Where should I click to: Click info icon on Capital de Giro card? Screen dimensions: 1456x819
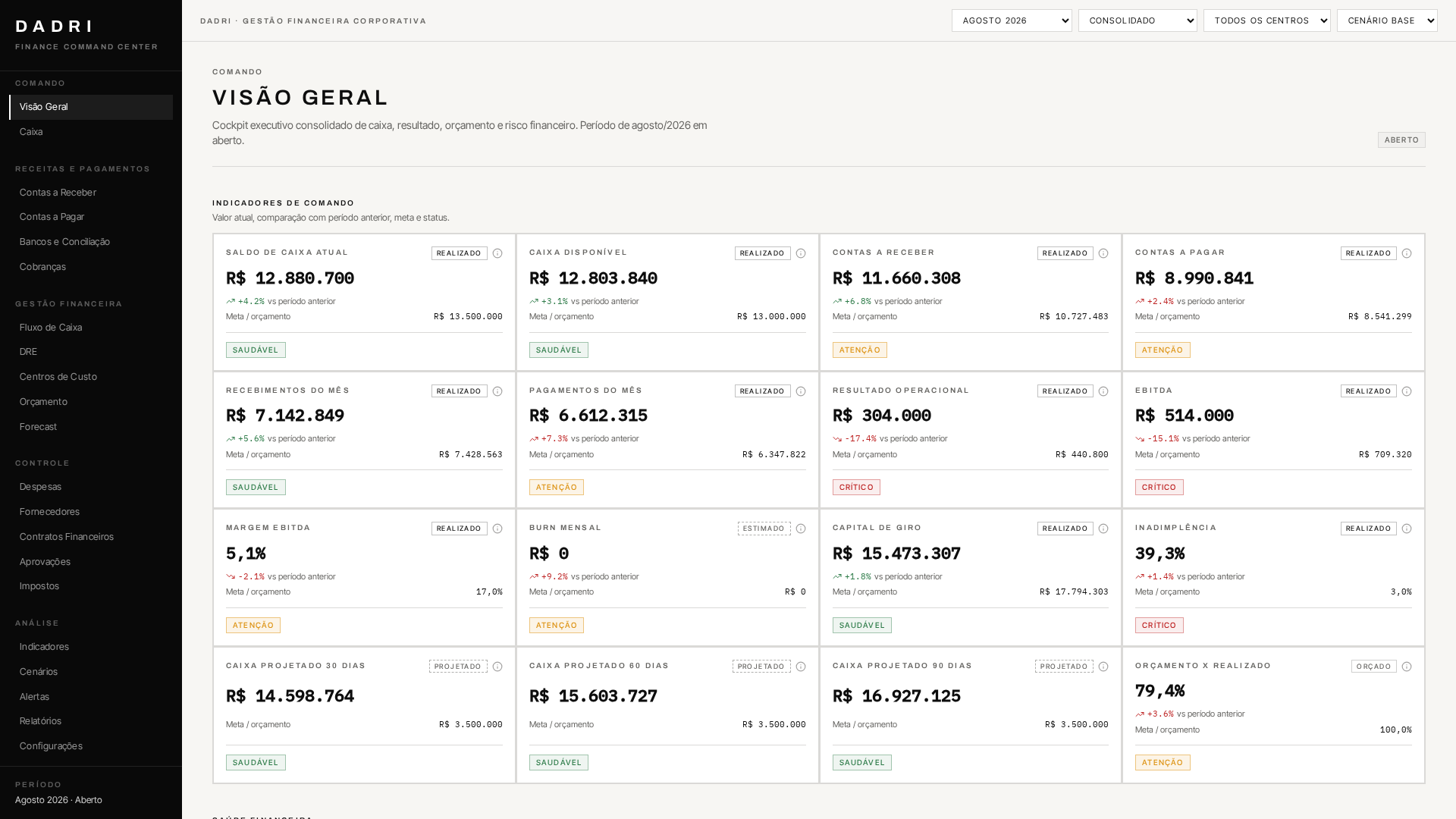pos(1103,529)
